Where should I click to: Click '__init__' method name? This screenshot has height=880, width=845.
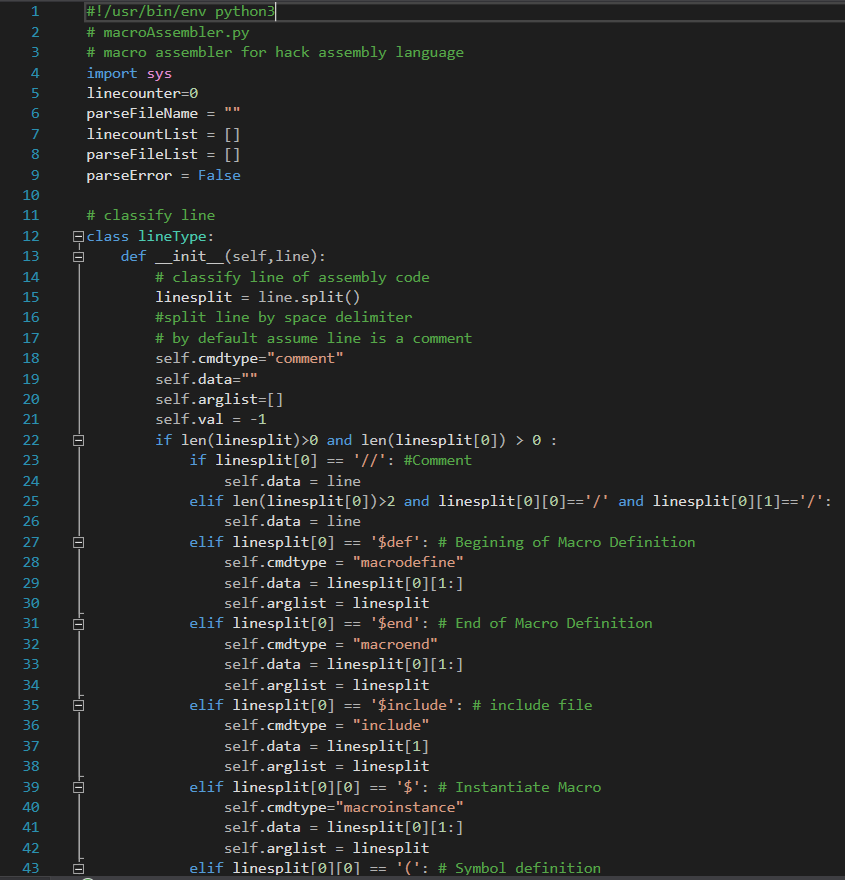click(189, 256)
